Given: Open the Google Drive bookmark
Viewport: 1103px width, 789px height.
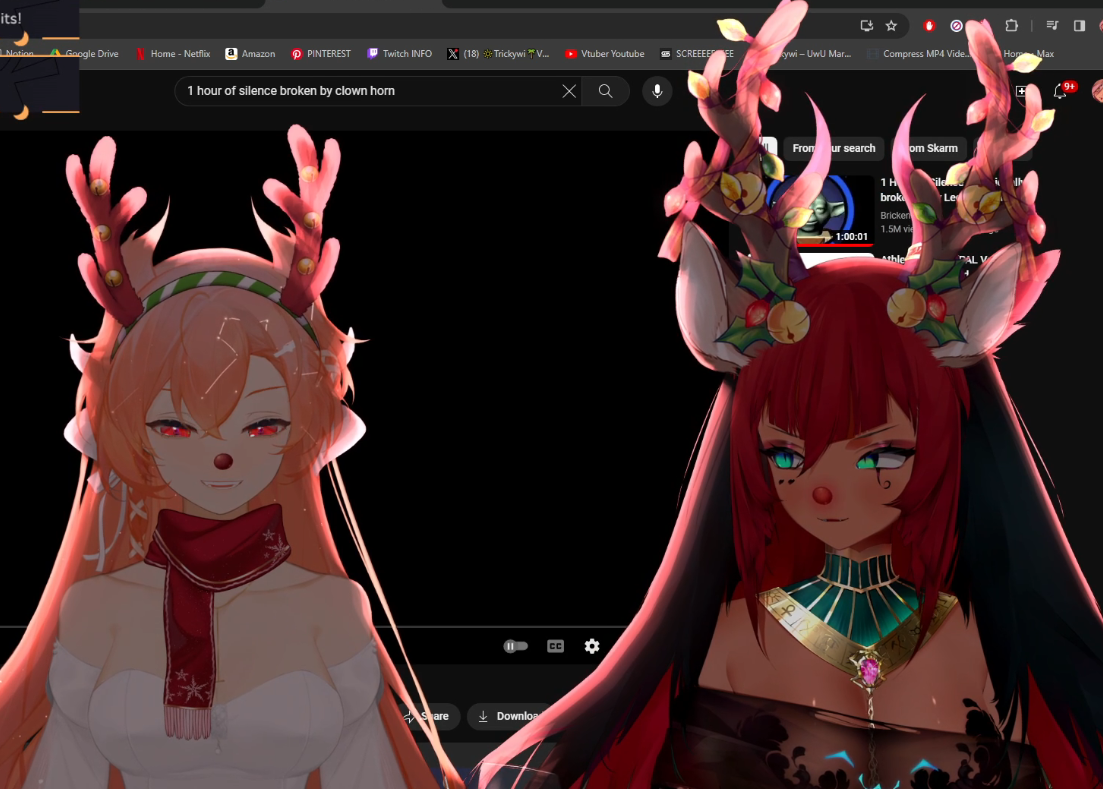Looking at the screenshot, I should point(84,53).
